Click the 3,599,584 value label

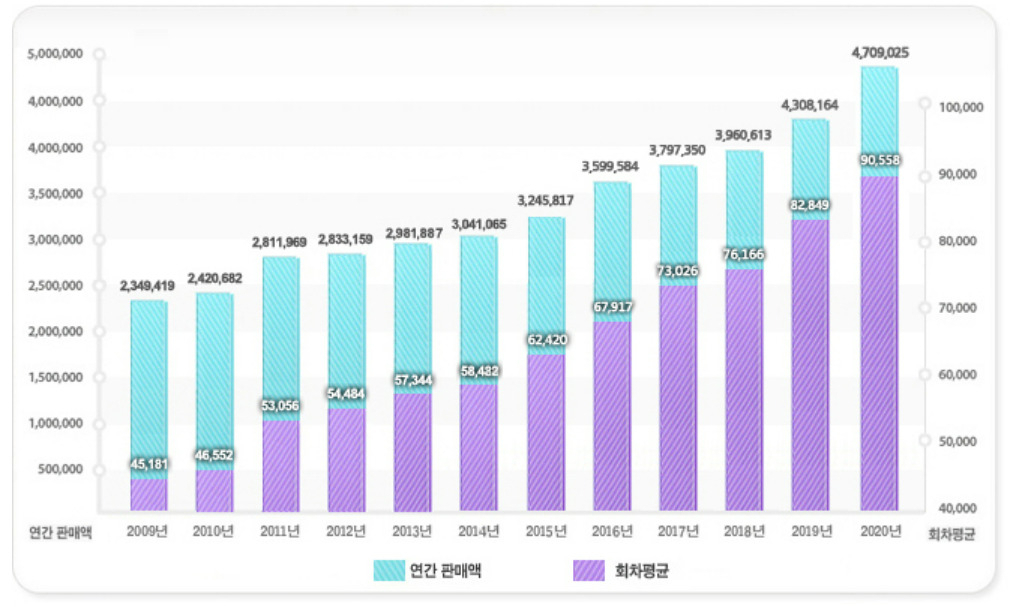(x=610, y=167)
